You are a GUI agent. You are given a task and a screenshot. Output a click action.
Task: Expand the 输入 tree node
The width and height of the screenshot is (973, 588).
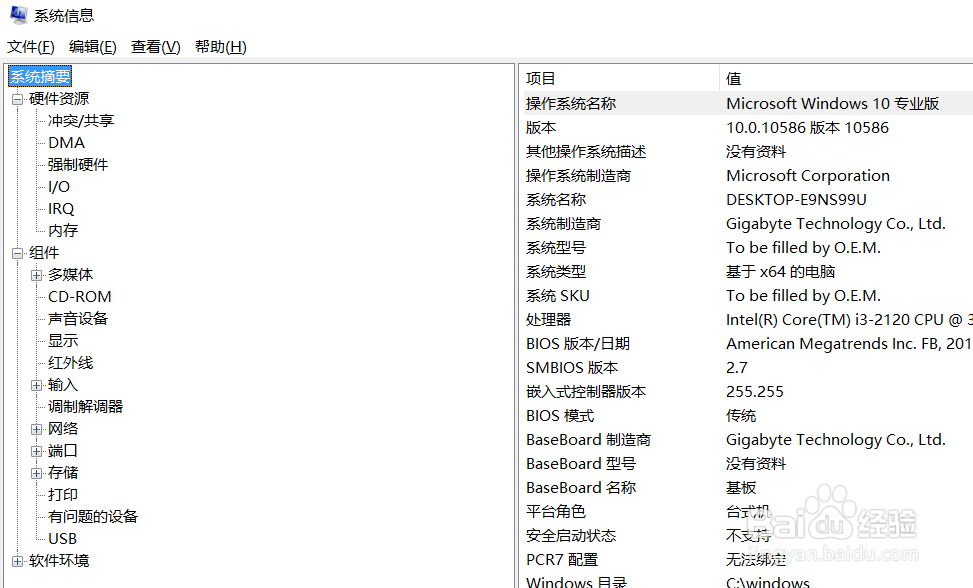[x=36, y=384]
